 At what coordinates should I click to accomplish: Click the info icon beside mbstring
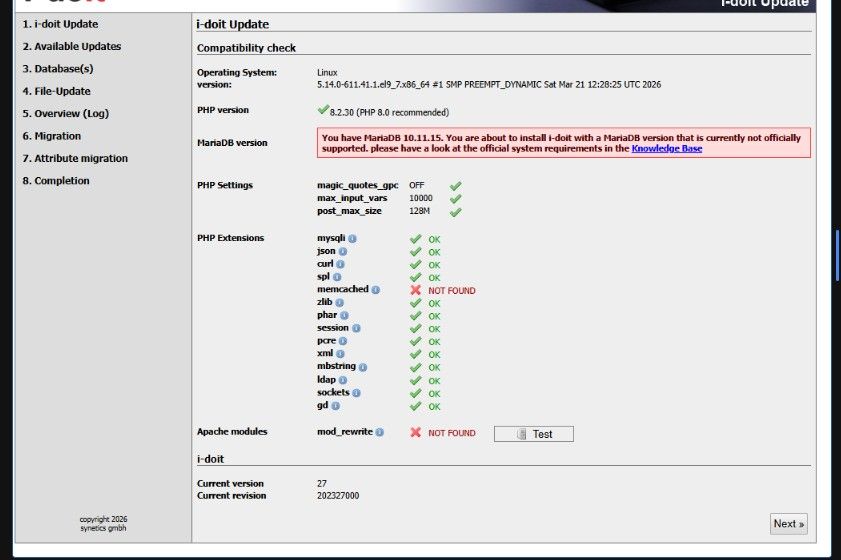coord(363,367)
